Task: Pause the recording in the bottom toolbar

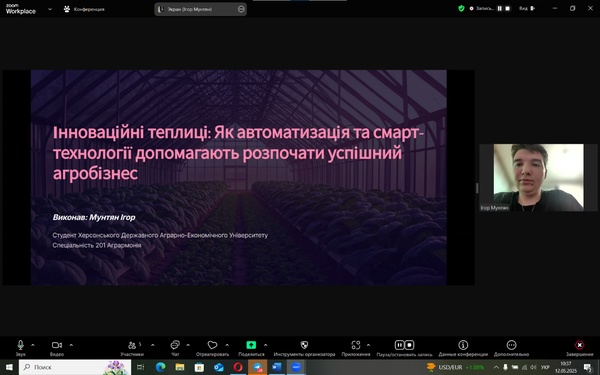Action: click(399, 345)
